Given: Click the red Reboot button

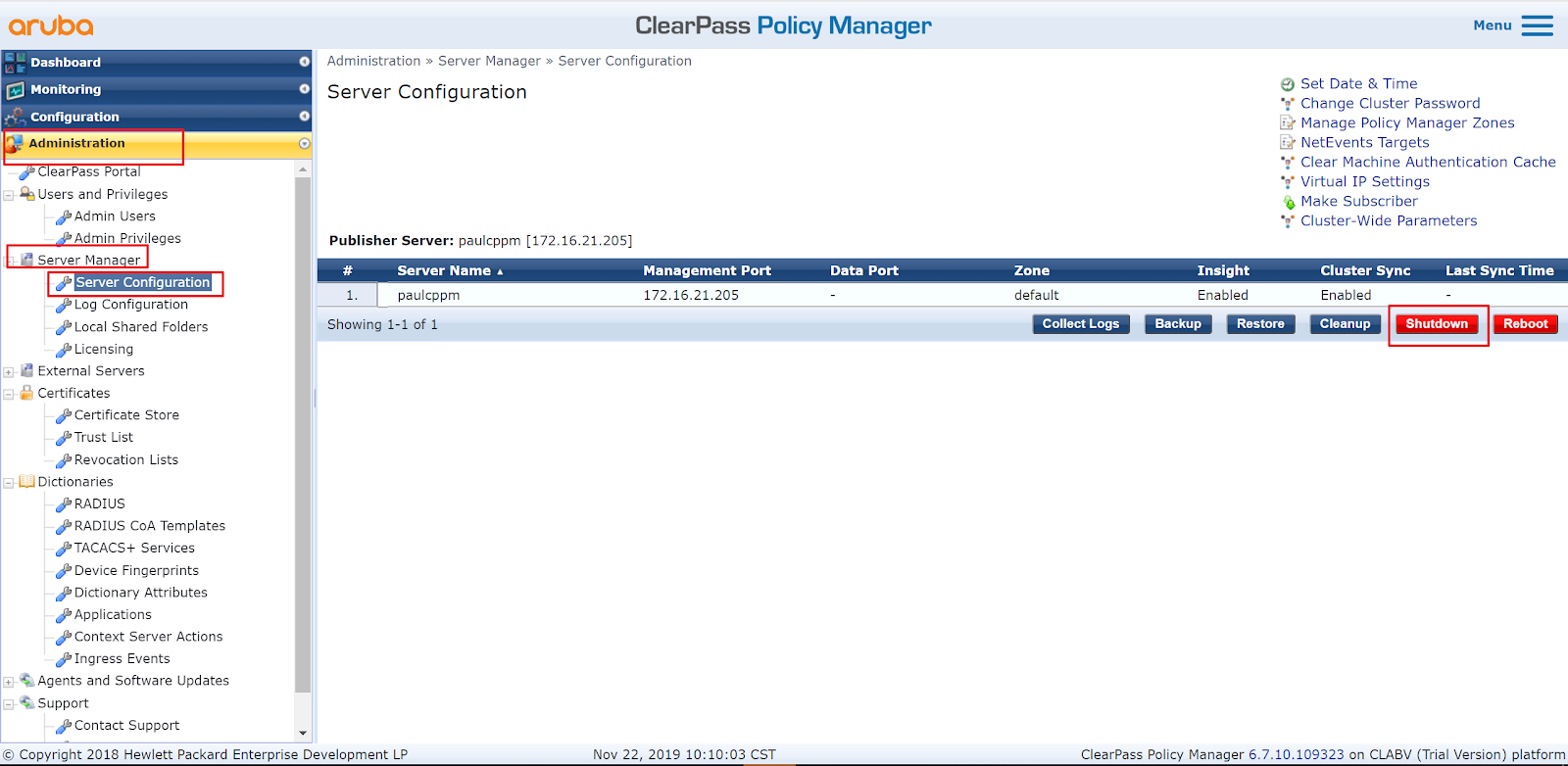Looking at the screenshot, I should pos(1526,324).
